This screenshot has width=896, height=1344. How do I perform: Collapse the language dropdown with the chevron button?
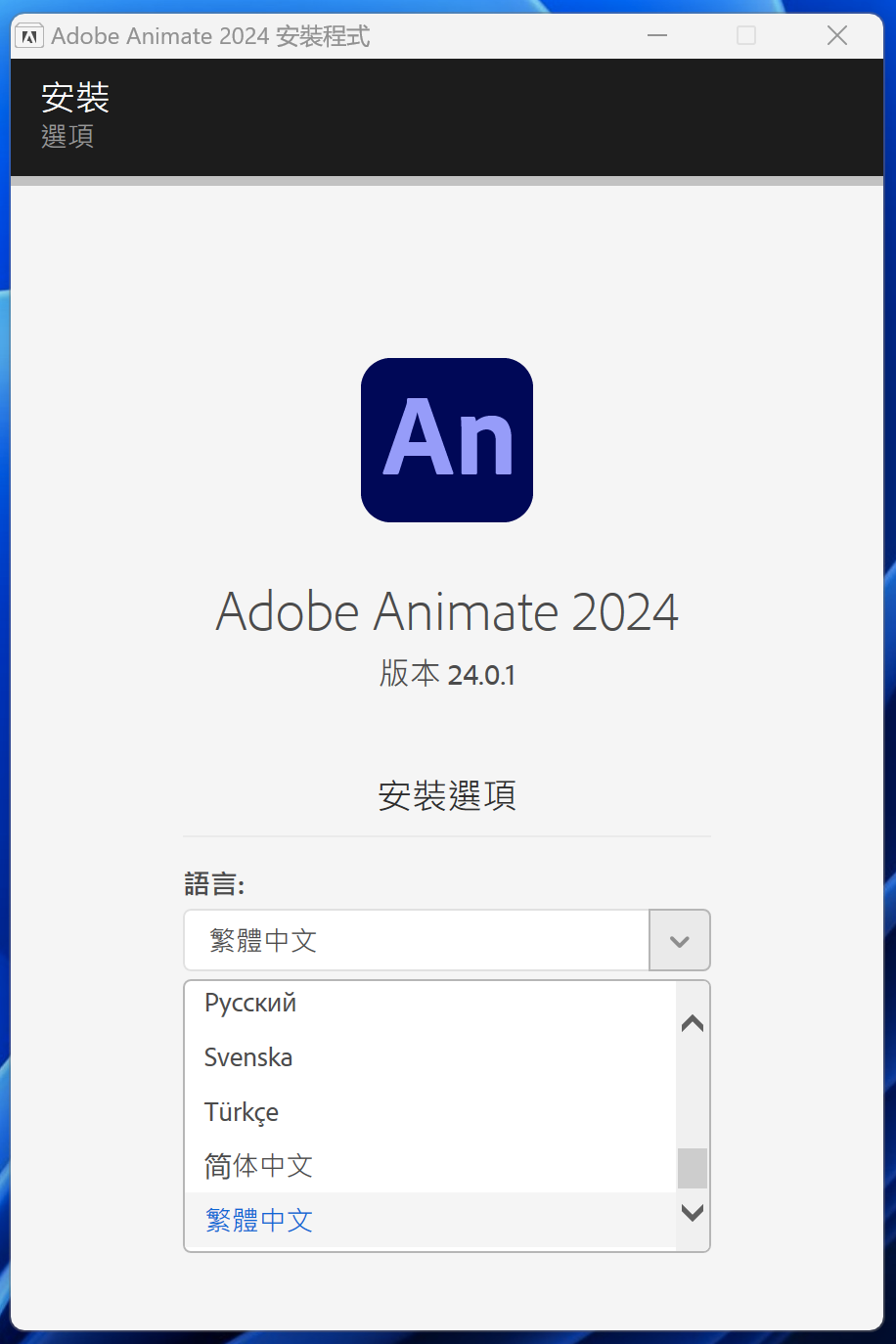pos(680,941)
